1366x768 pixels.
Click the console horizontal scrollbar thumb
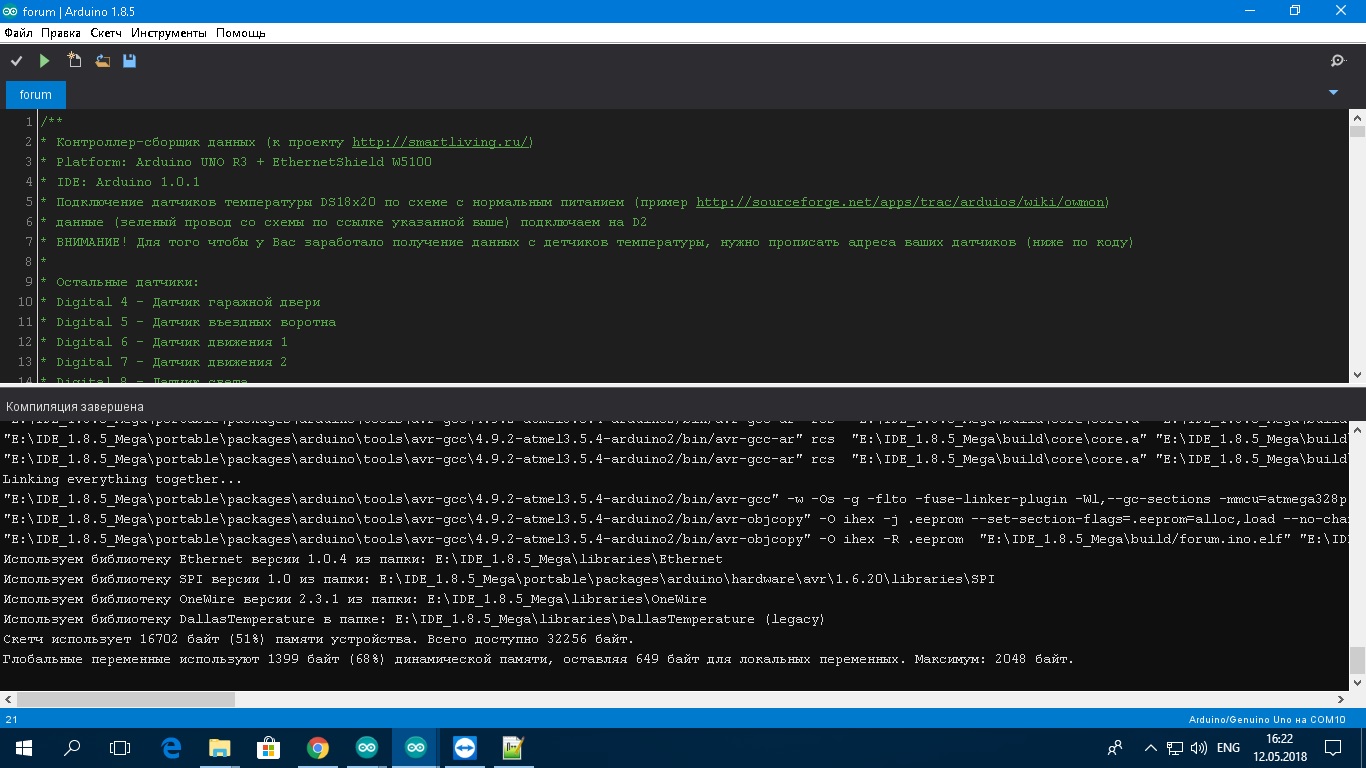coord(126,700)
